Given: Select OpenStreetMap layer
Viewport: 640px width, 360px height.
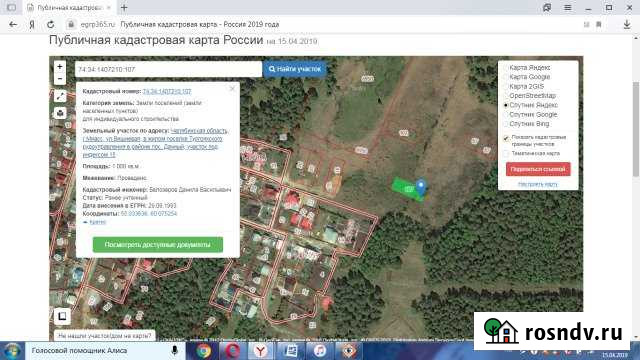Looking at the screenshot, I should coord(532,96).
